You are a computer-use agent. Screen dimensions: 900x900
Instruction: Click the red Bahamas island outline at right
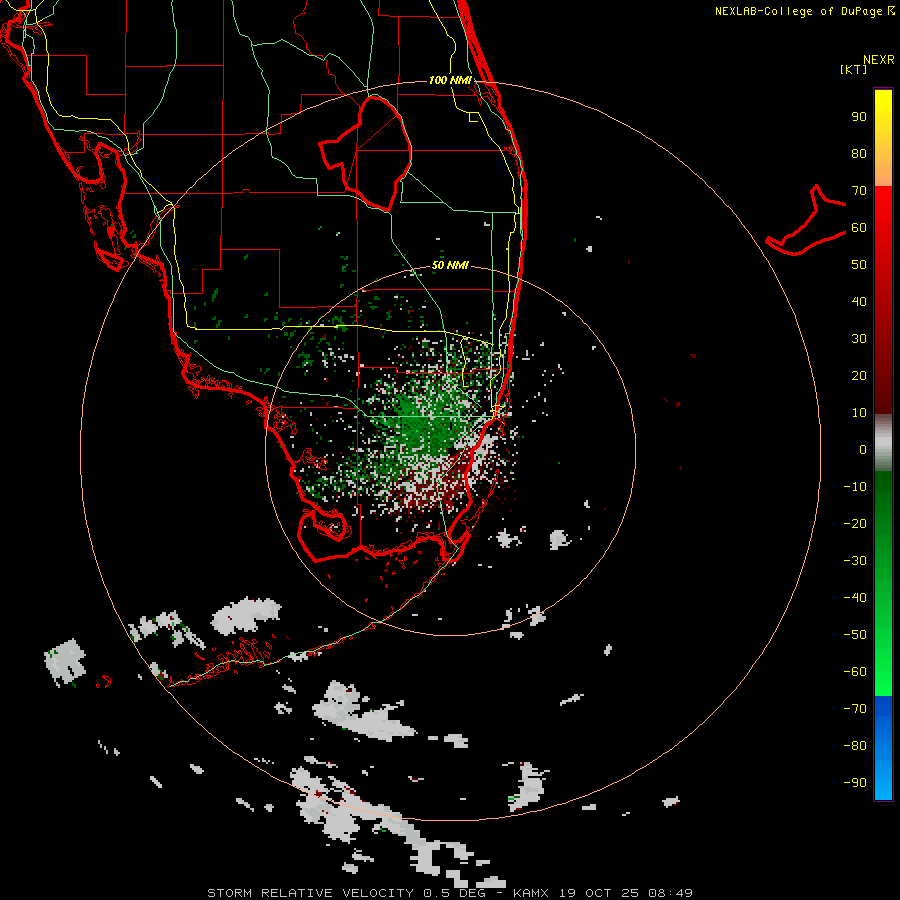pyautogui.click(x=806, y=221)
